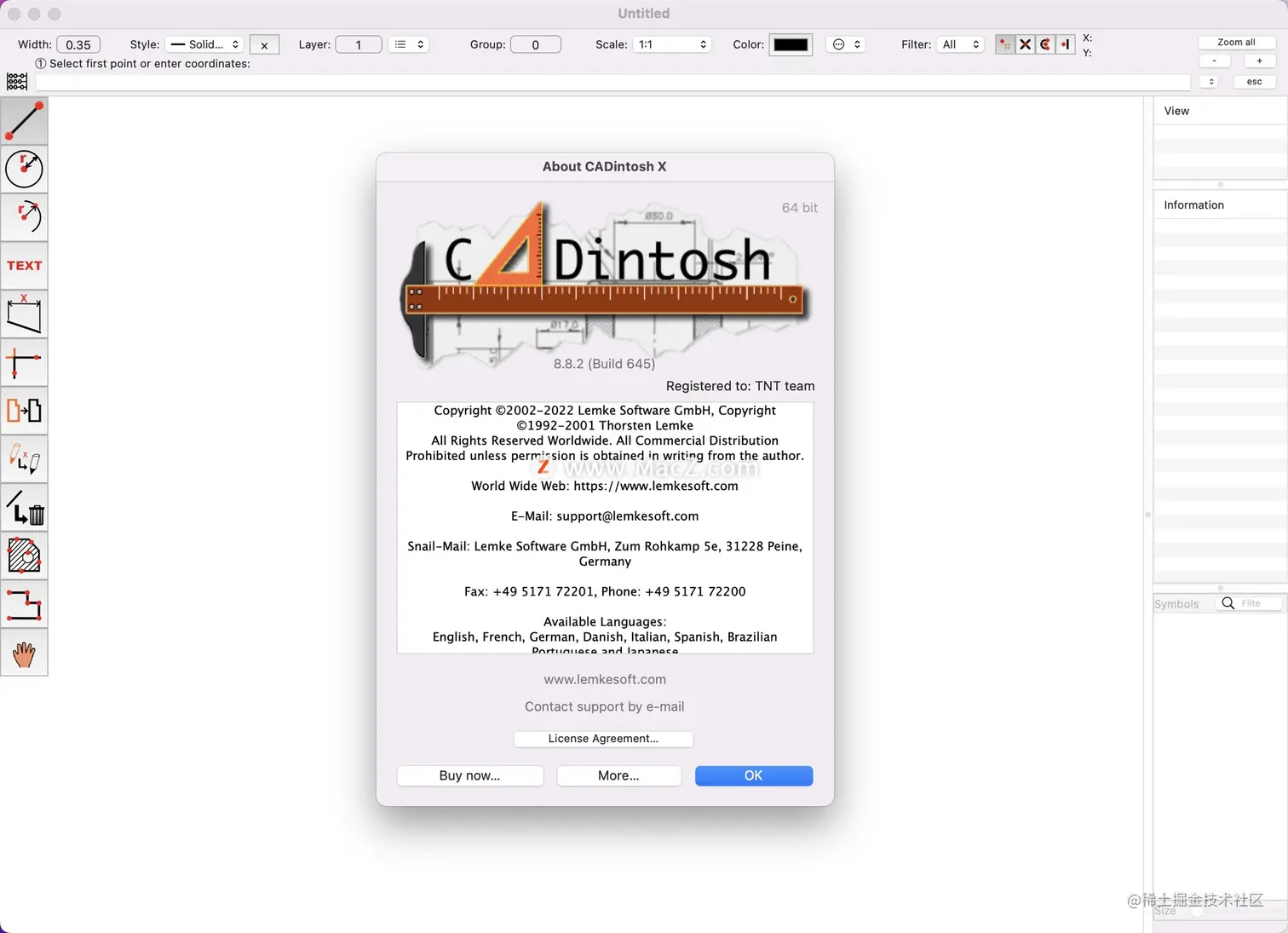Select the Copy/duplicate objects tool
This screenshot has width=1288, height=933.
tap(24, 412)
